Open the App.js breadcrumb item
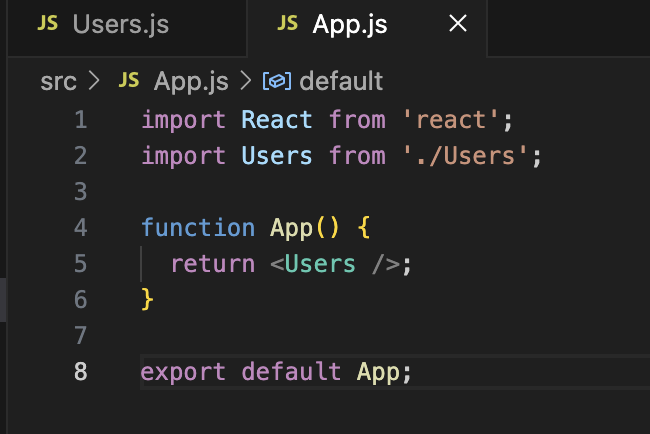 pos(191,81)
